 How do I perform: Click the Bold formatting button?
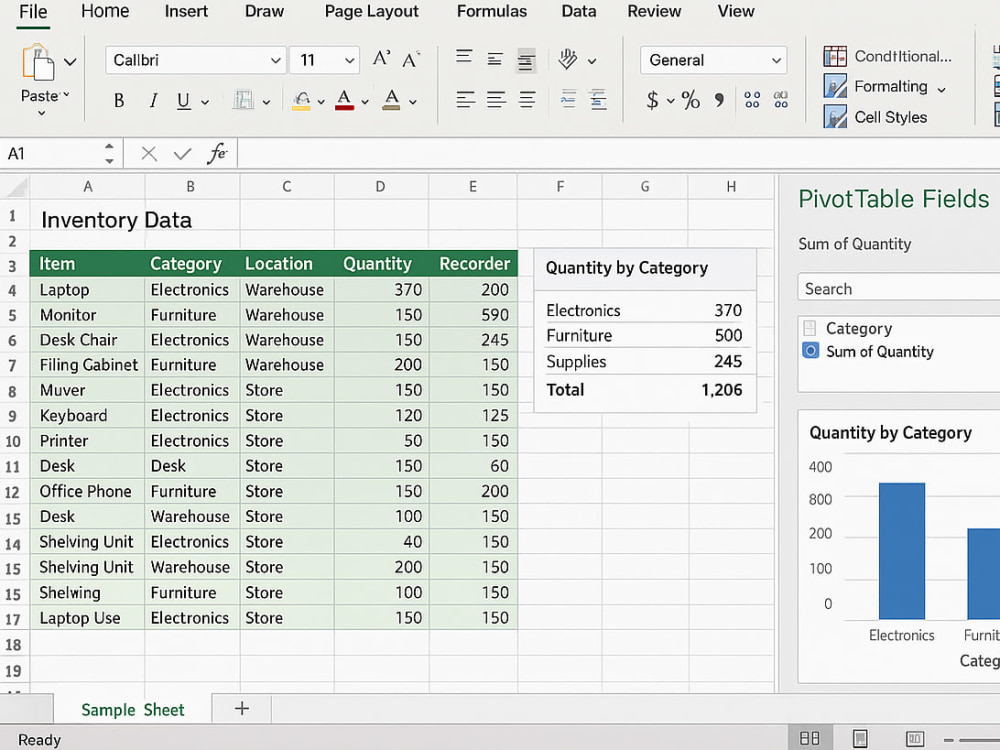[x=119, y=101]
